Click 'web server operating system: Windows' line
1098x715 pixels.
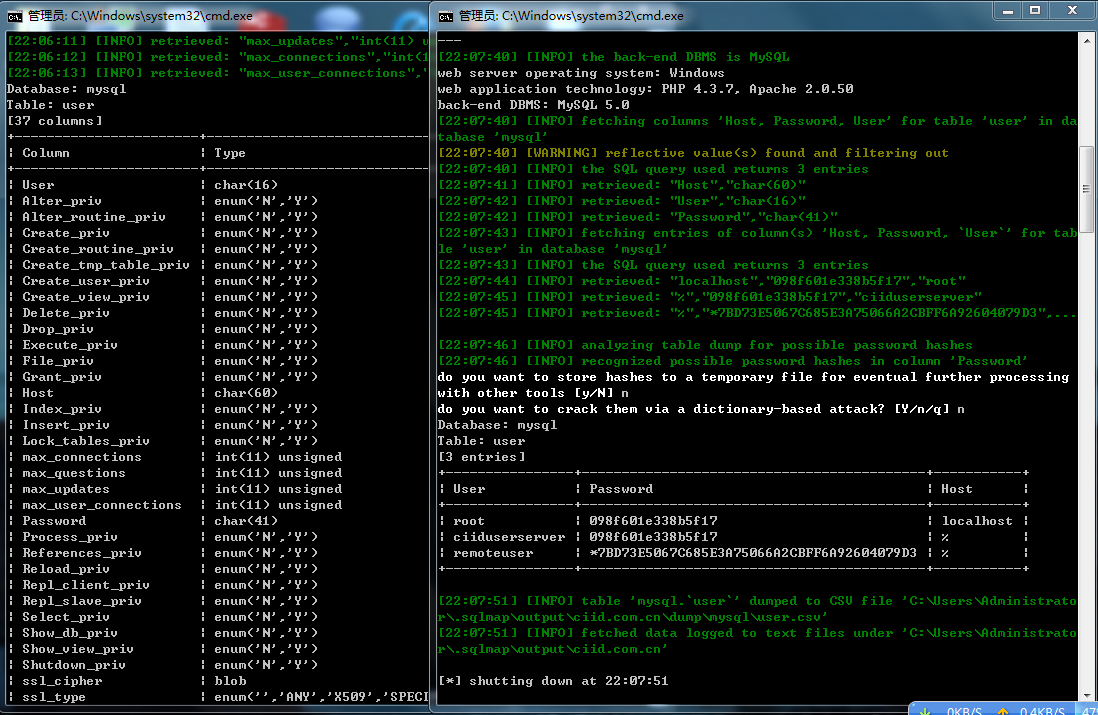point(581,73)
